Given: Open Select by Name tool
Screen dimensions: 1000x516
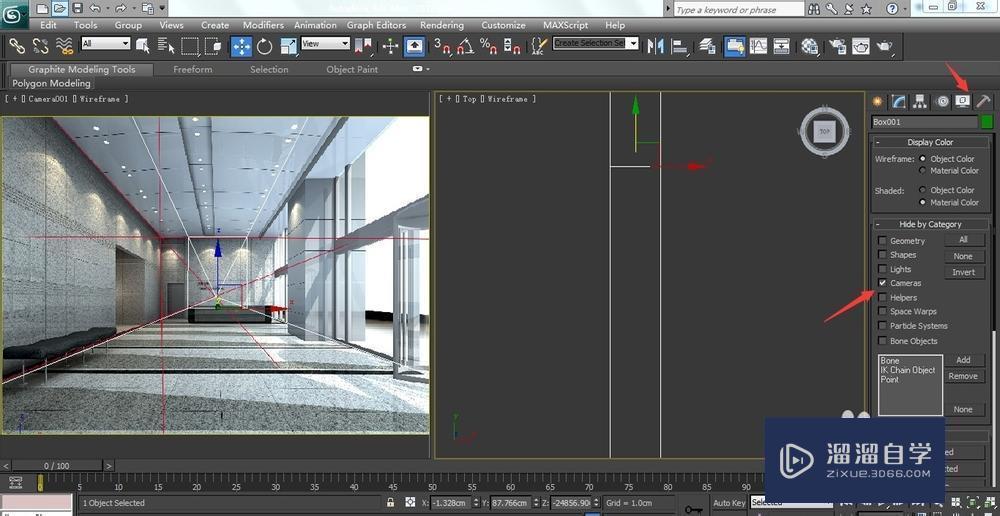Looking at the screenshot, I should click(x=166, y=45).
